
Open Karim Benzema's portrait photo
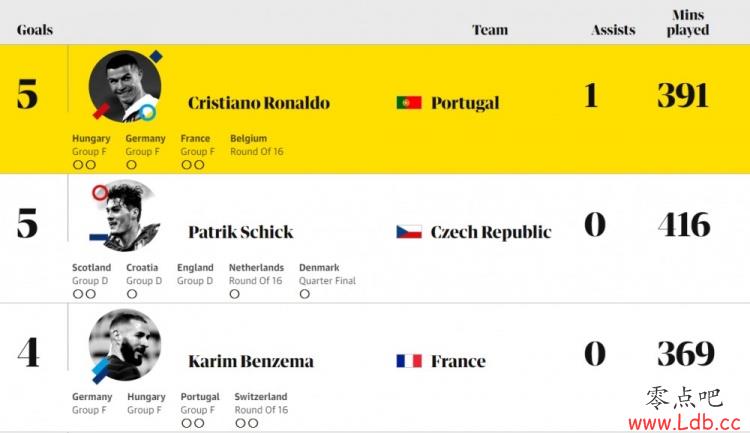pyautogui.click(x=125, y=345)
